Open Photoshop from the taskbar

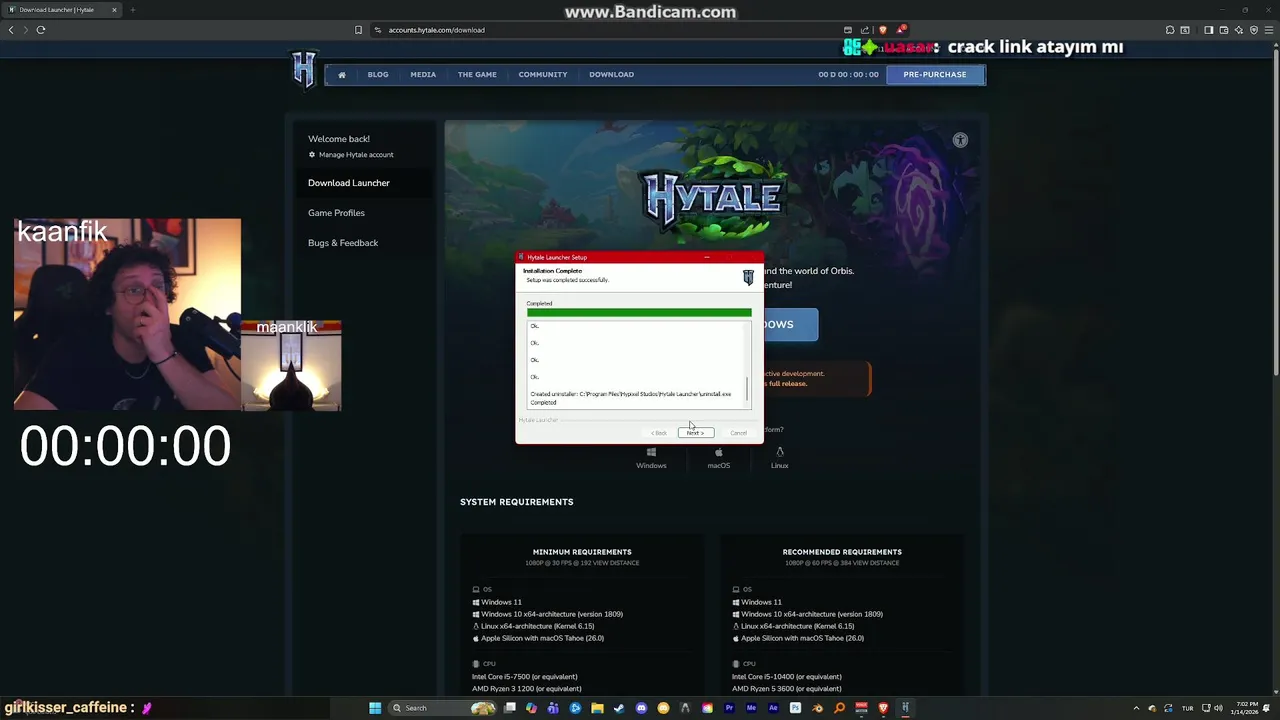click(x=795, y=708)
